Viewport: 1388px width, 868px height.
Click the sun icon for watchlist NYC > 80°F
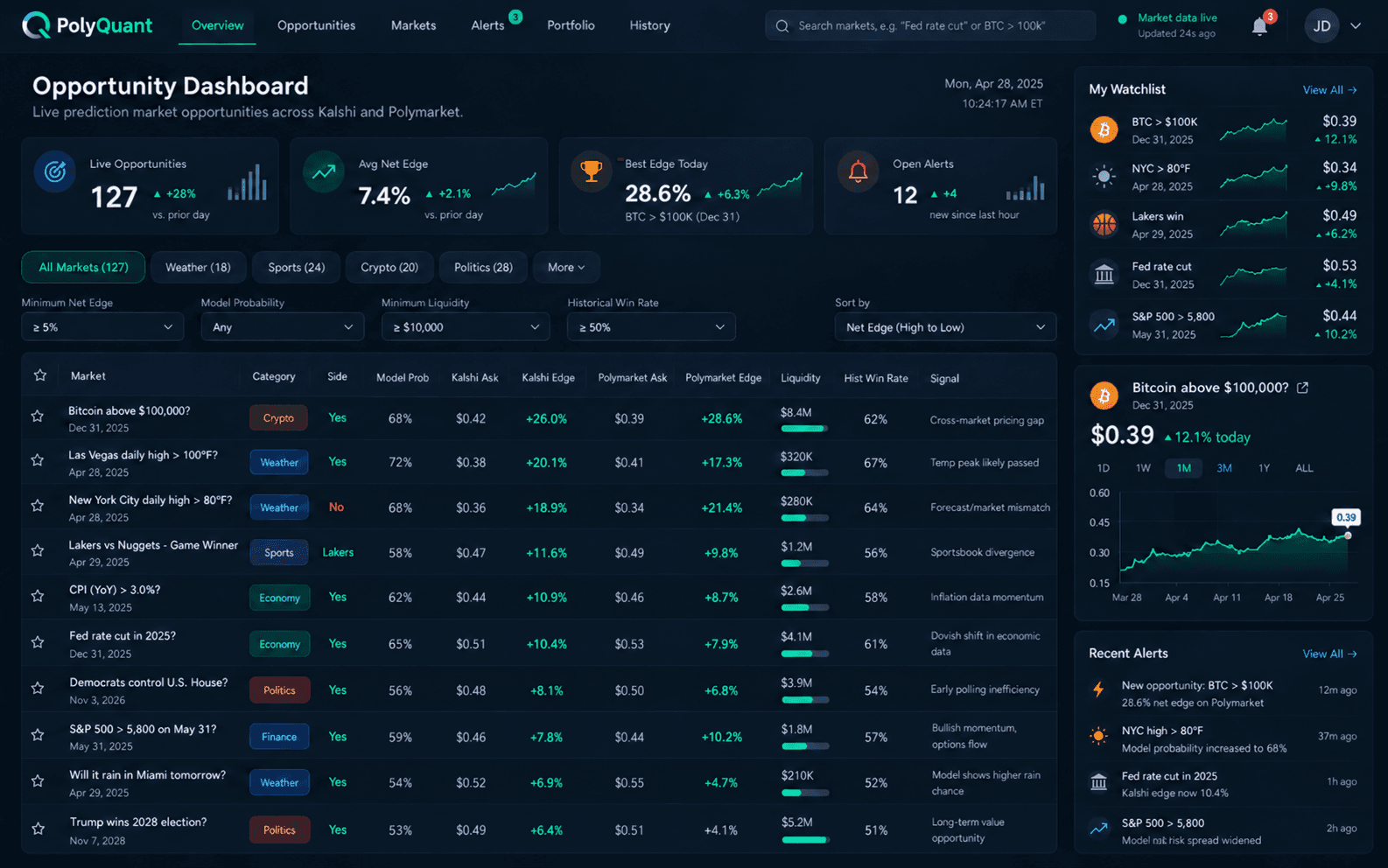click(x=1104, y=177)
